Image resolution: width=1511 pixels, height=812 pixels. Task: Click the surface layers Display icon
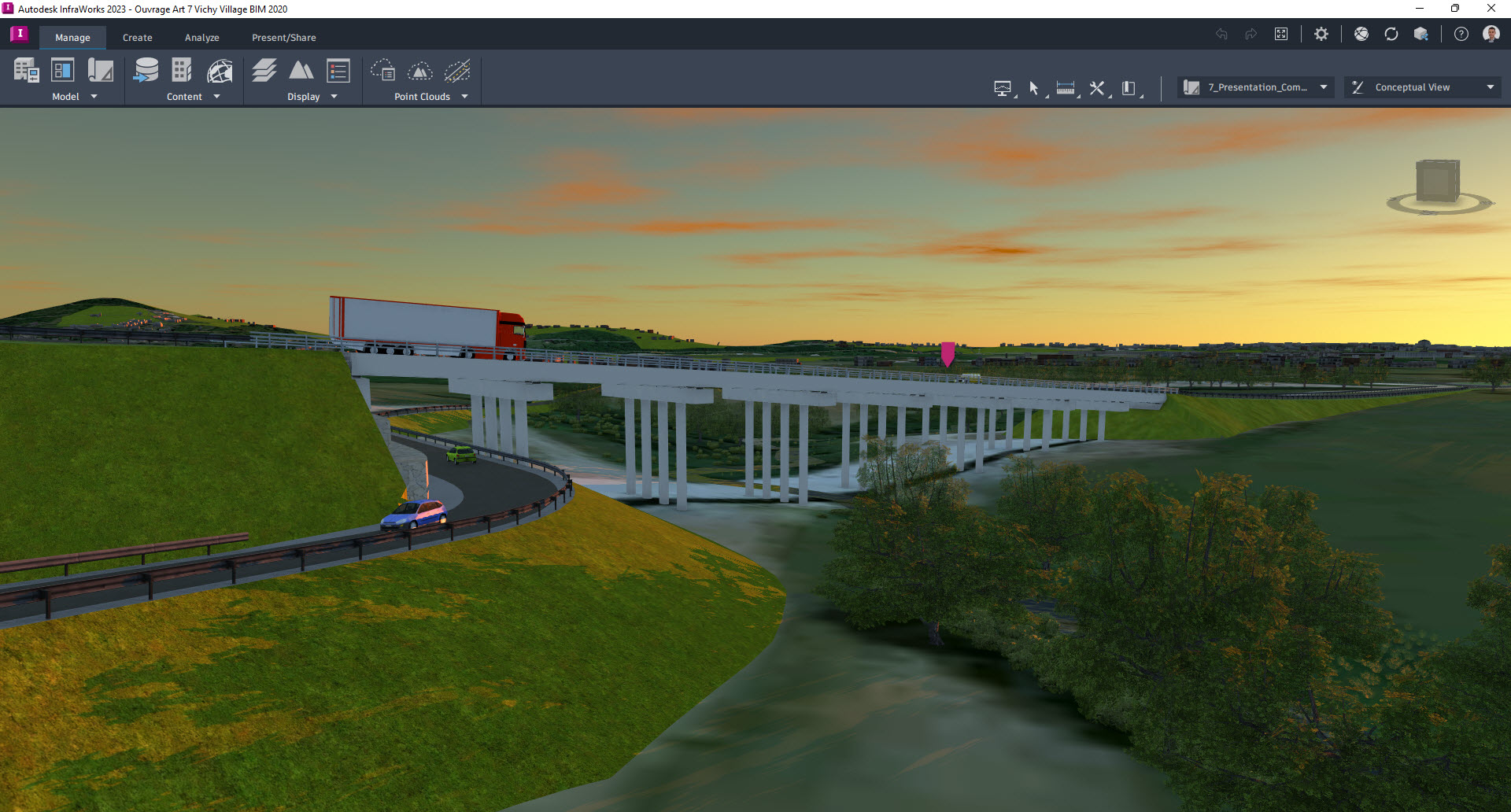pyautogui.click(x=264, y=71)
